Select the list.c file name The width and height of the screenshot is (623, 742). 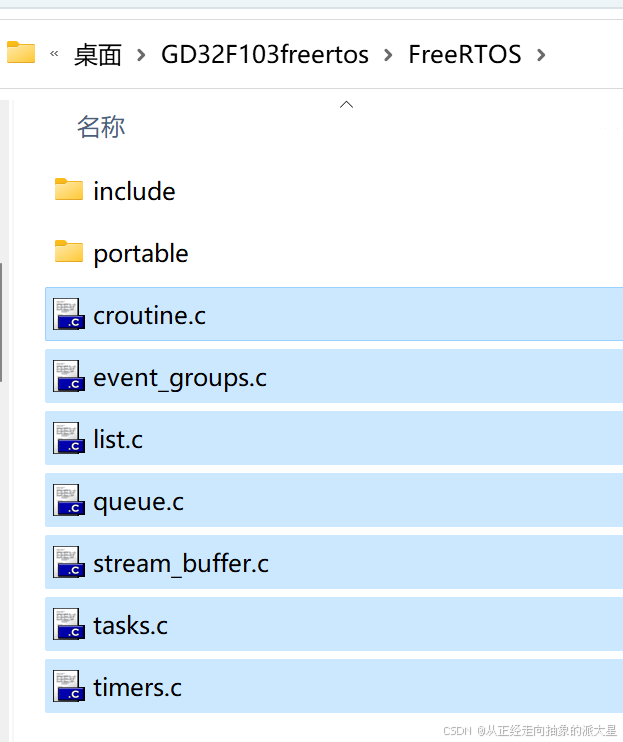tap(118, 439)
